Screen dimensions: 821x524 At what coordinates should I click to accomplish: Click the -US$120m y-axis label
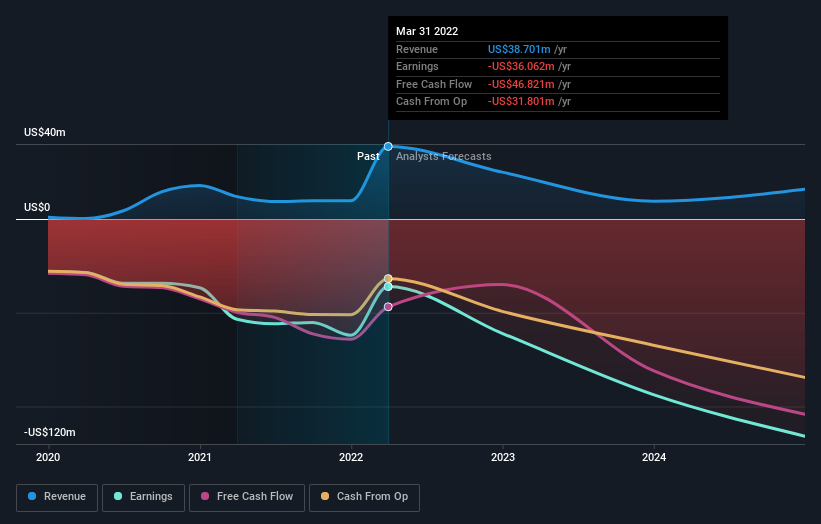pyautogui.click(x=50, y=432)
